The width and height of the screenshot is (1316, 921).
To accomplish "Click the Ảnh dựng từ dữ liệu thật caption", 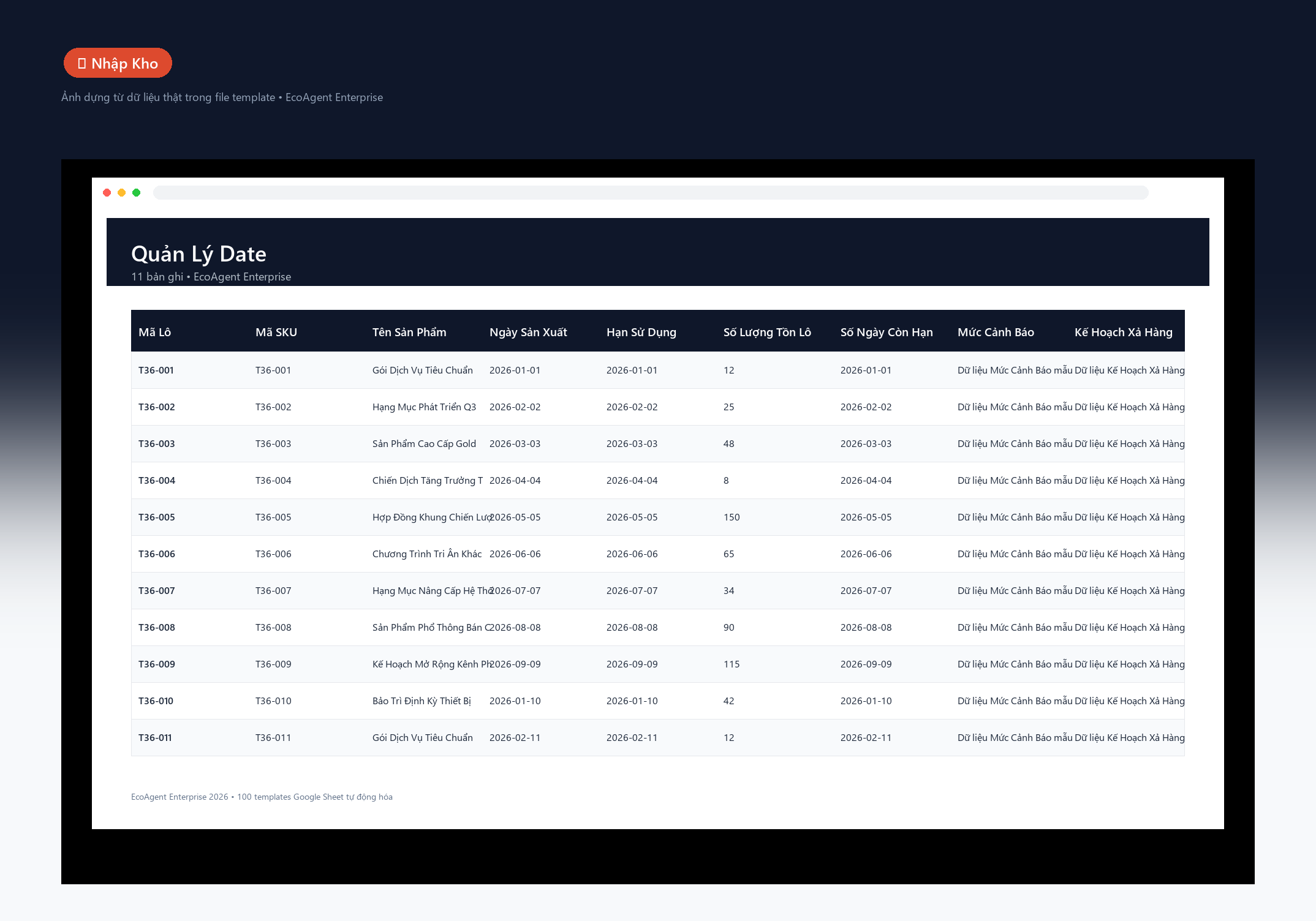I will point(222,97).
